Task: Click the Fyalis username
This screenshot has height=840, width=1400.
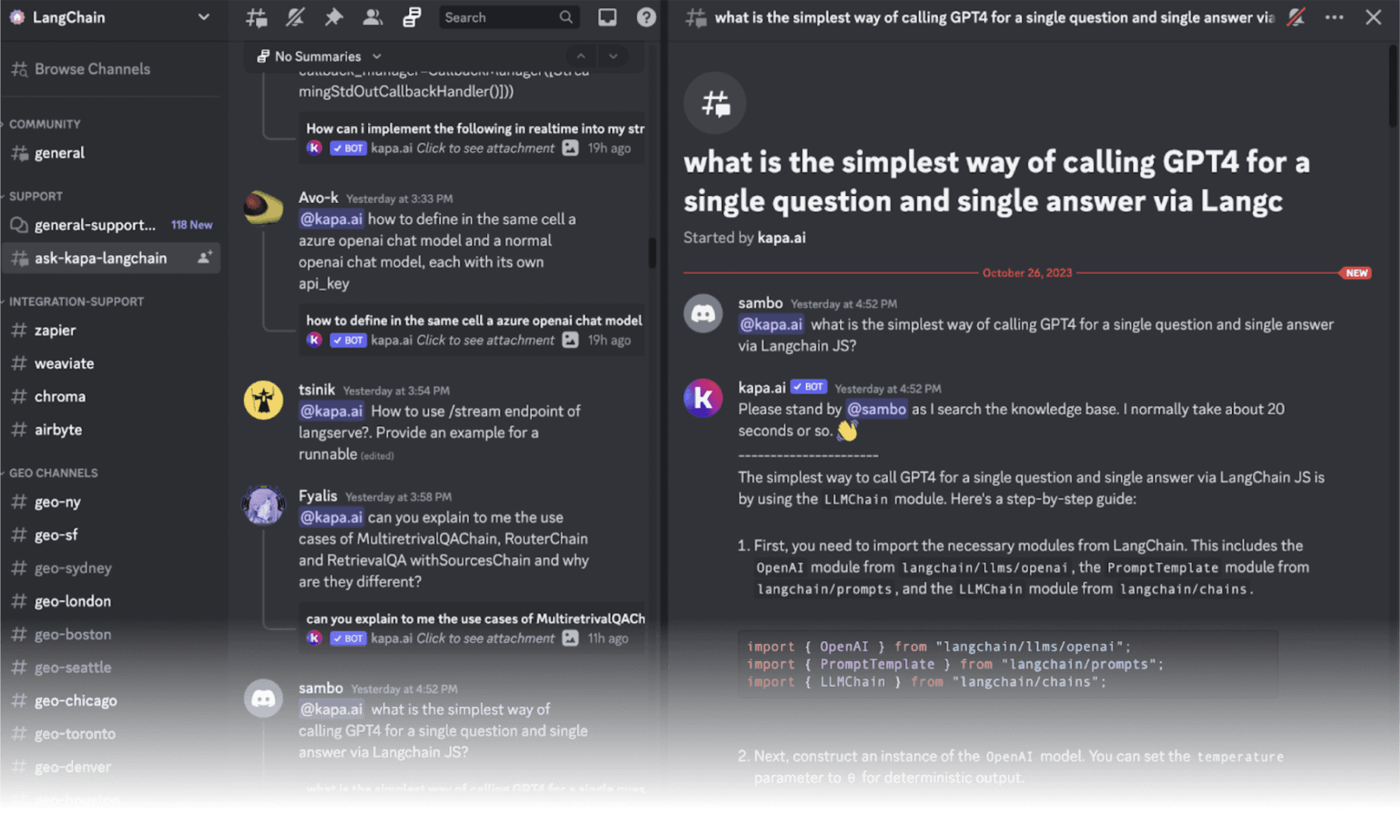Action: (x=318, y=496)
